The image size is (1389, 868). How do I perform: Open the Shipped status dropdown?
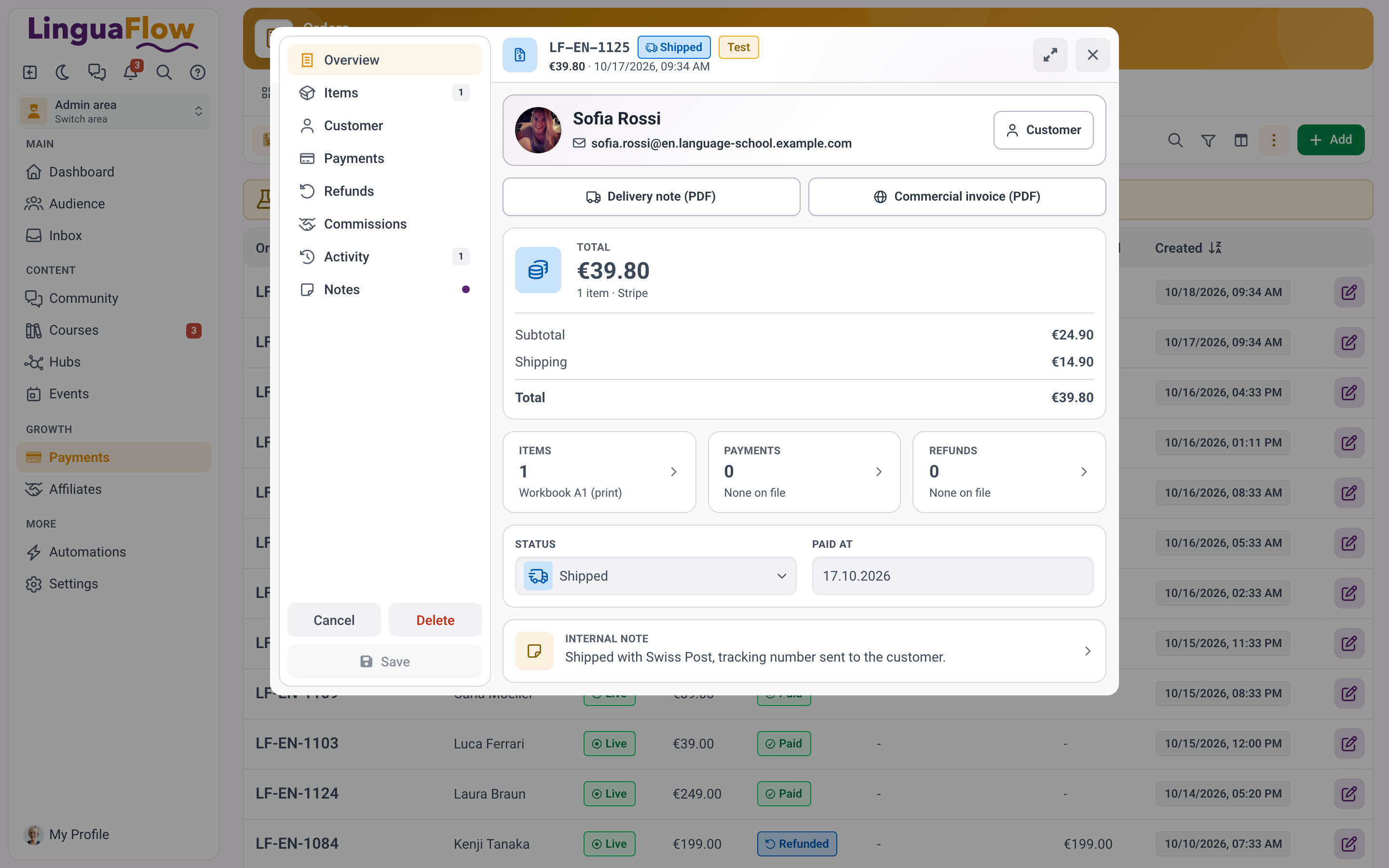[x=655, y=576]
